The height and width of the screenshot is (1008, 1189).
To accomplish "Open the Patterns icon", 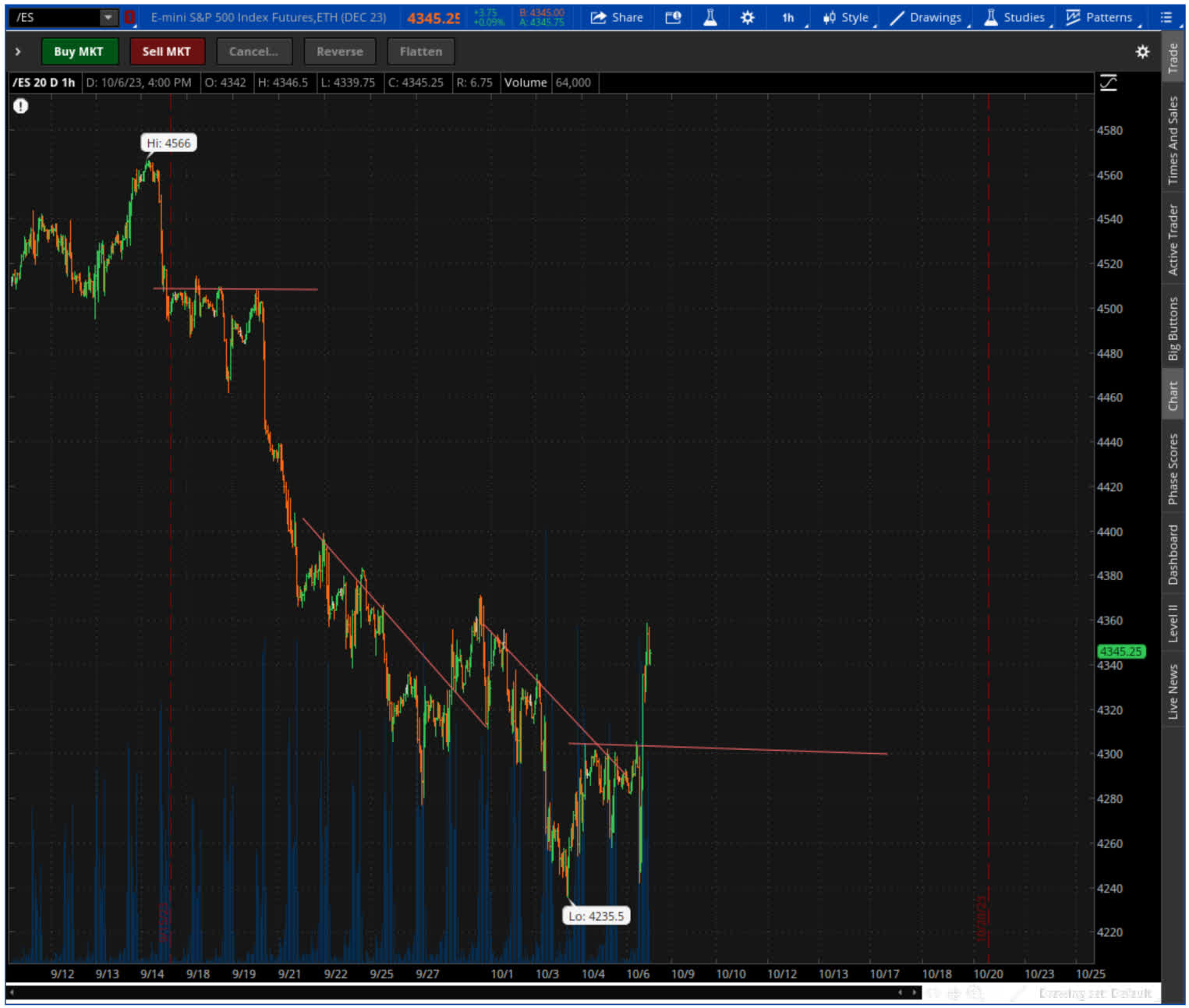I will coord(1074,17).
